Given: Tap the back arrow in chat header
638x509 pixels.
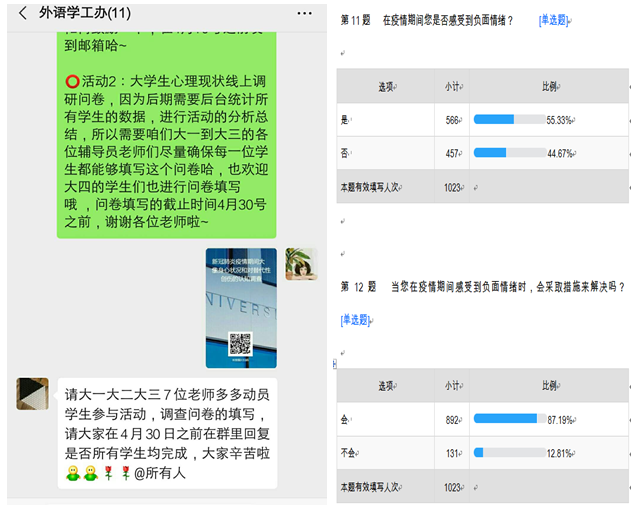Looking at the screenshot, I should [x=22, y=14].
